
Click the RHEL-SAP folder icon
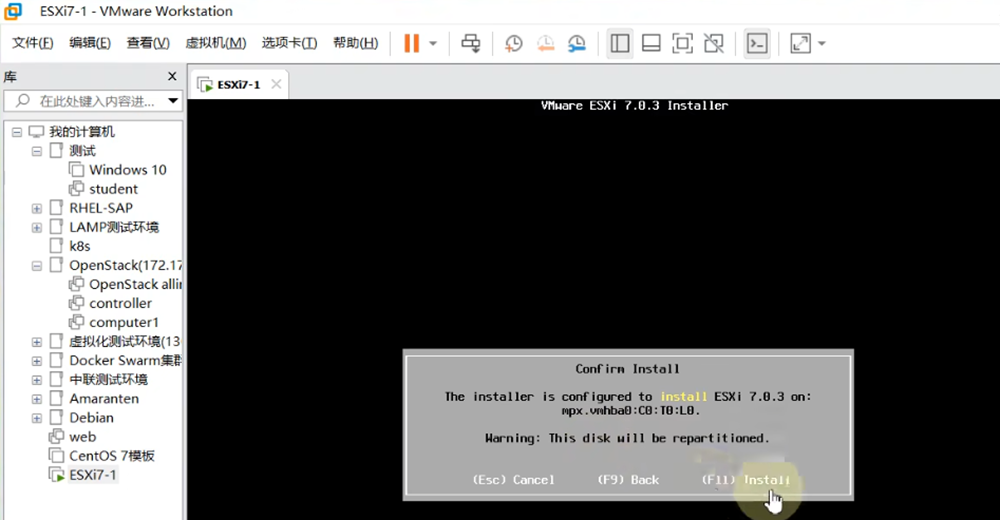tap(56, 208)
